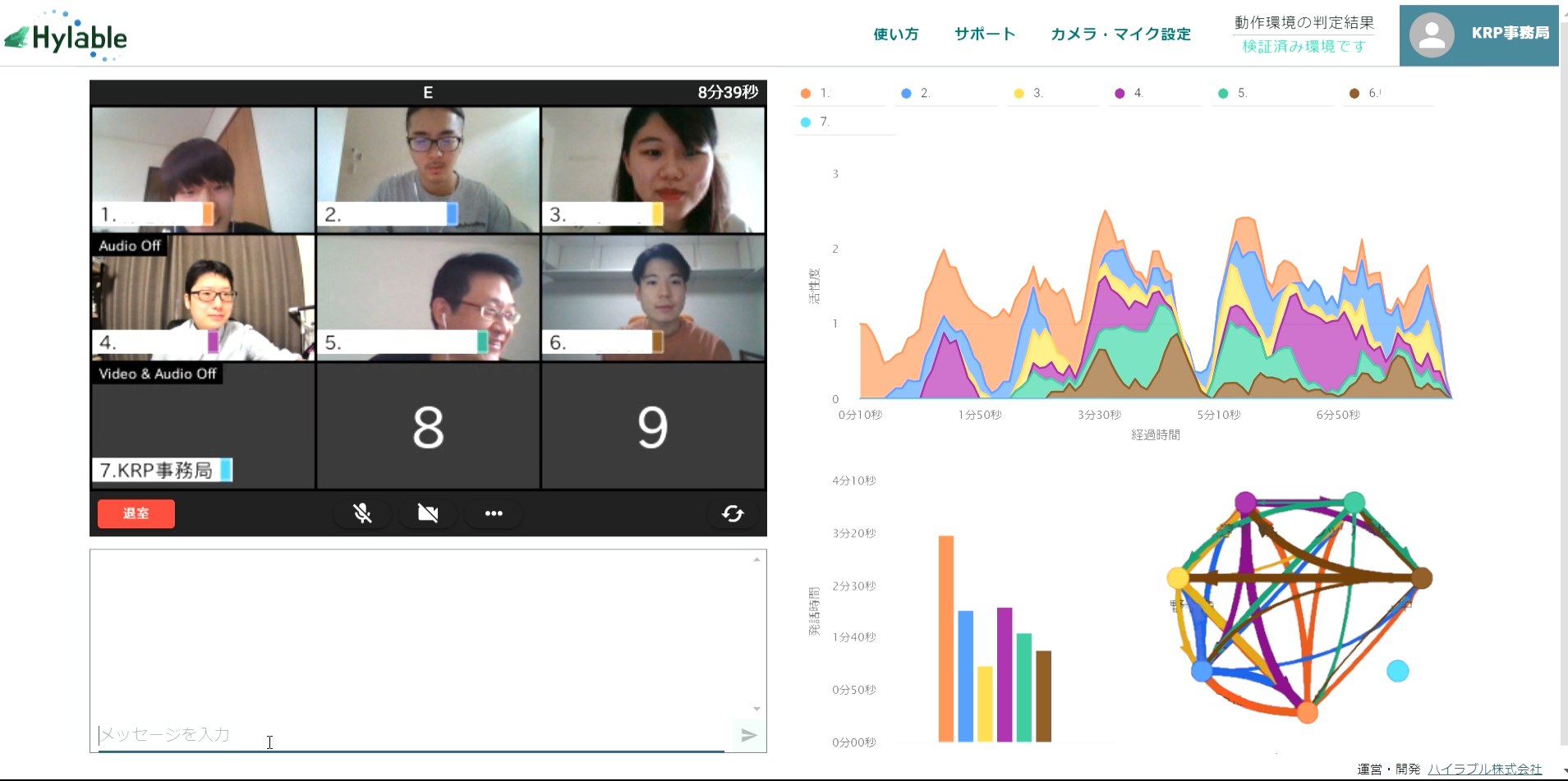Toggle participant 7 cyan legend item
The image size is (1568, 781).
(x=816, y=122)
